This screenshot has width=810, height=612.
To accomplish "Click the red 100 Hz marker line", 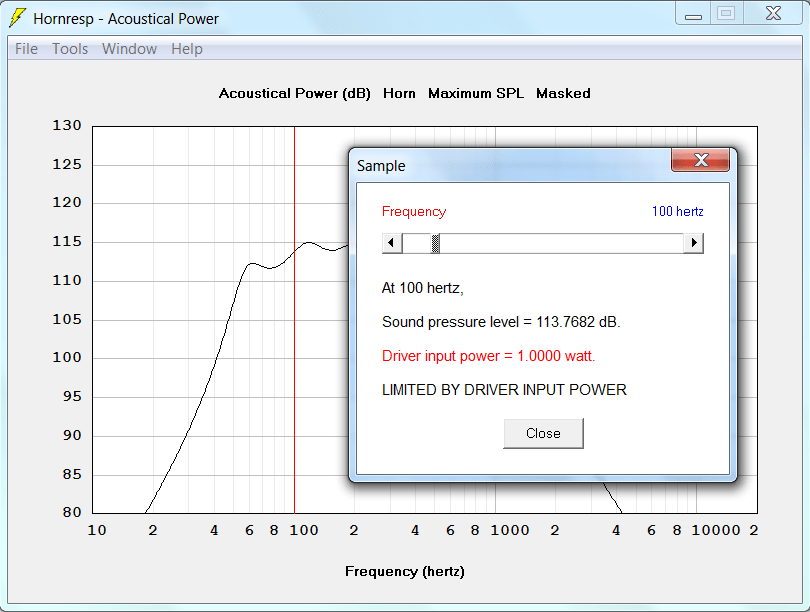I will (294, 320).
